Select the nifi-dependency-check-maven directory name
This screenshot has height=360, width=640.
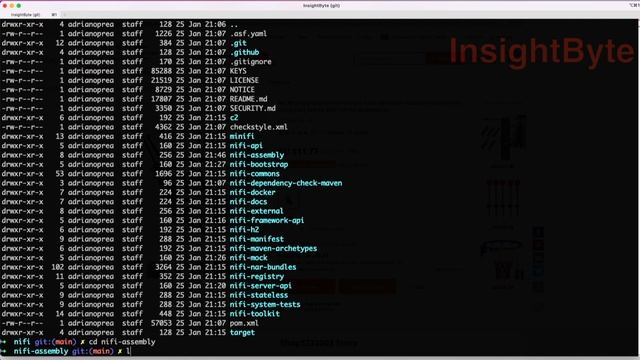(286, 183)
